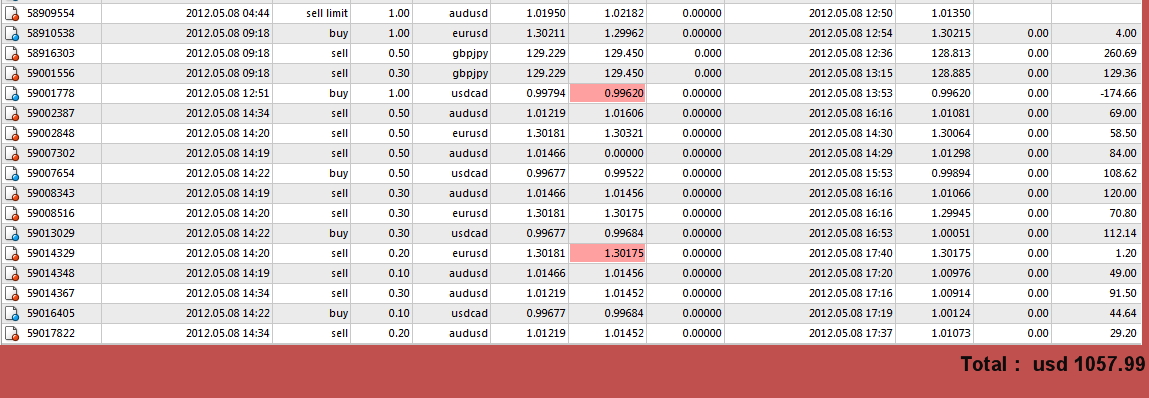1149x398 pixels.
Task: Click the order icon beside ticket 58909554
Action: pos(12,13)
